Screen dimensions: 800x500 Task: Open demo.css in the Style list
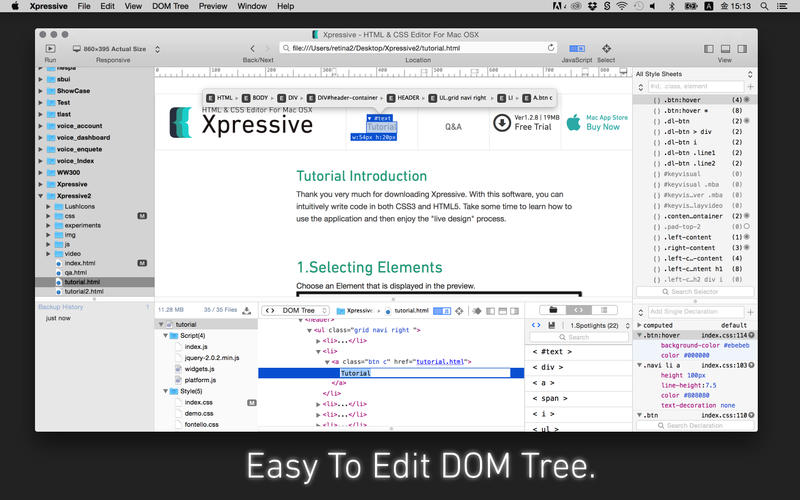click(x=199, y=413)
